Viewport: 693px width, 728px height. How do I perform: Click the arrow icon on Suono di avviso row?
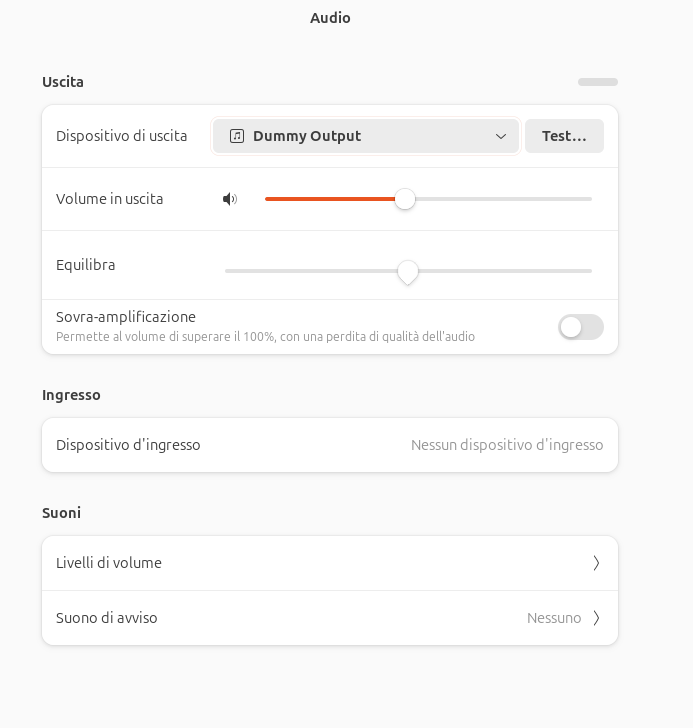click(x=596, y=618)
